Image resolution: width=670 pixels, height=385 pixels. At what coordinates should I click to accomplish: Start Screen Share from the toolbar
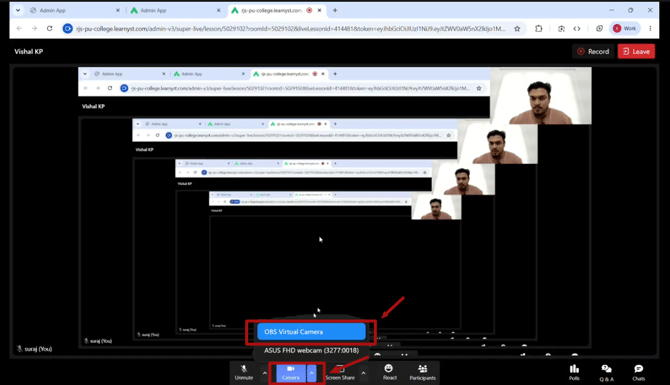(x=340, y=373)
